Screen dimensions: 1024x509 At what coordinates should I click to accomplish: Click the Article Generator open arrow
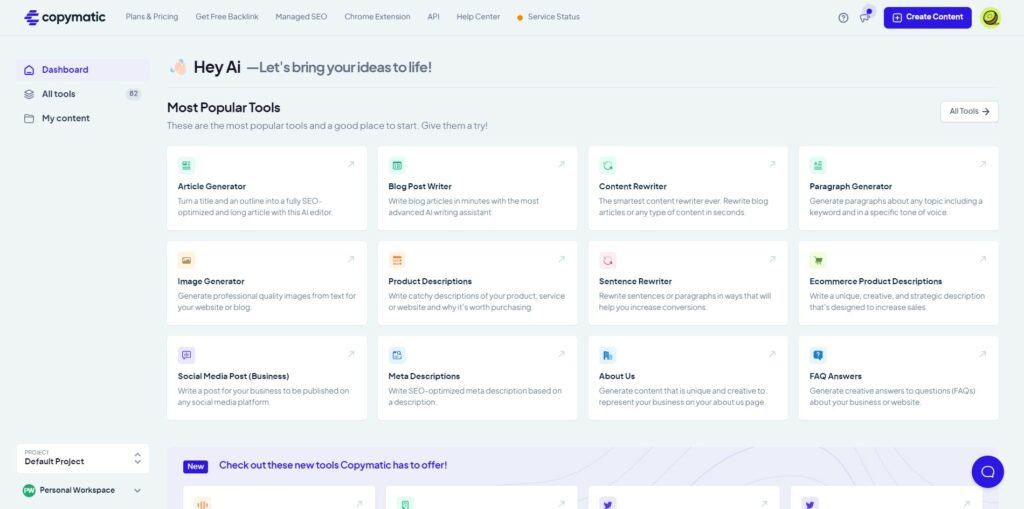click(x=351, y=164)
